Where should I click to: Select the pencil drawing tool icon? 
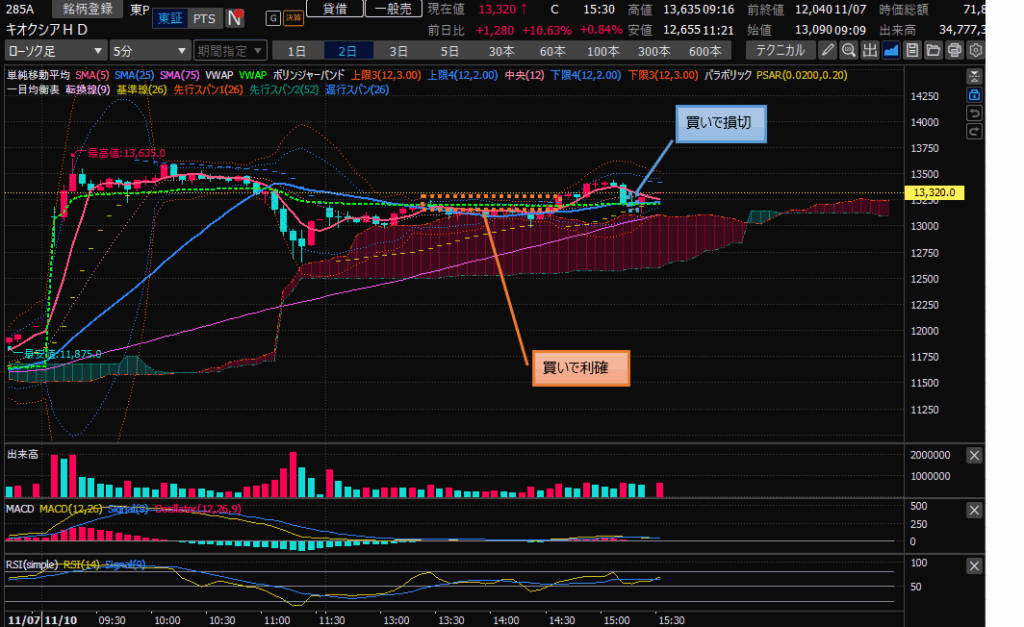tap(828, 50)
